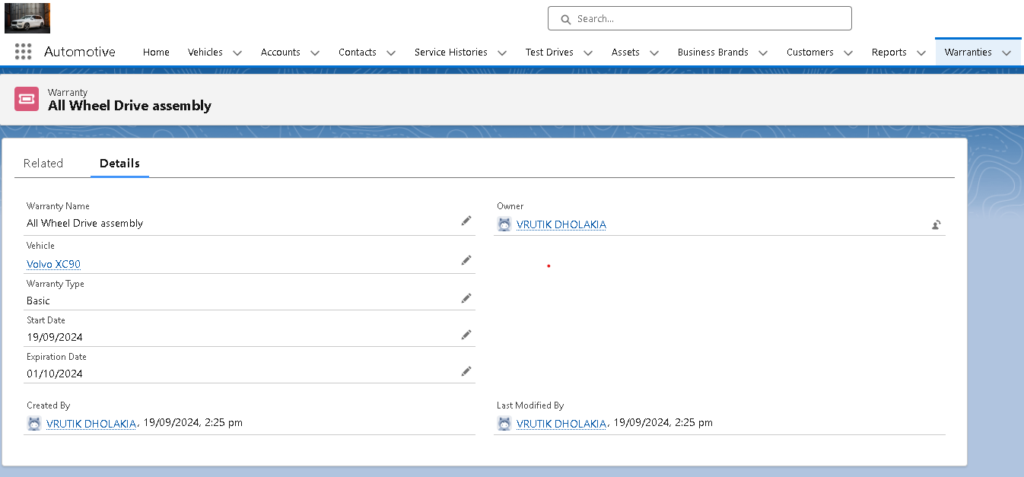
Task: Expand the Warranties tab dropdown arrow
Action: [x=1006, y=53]
